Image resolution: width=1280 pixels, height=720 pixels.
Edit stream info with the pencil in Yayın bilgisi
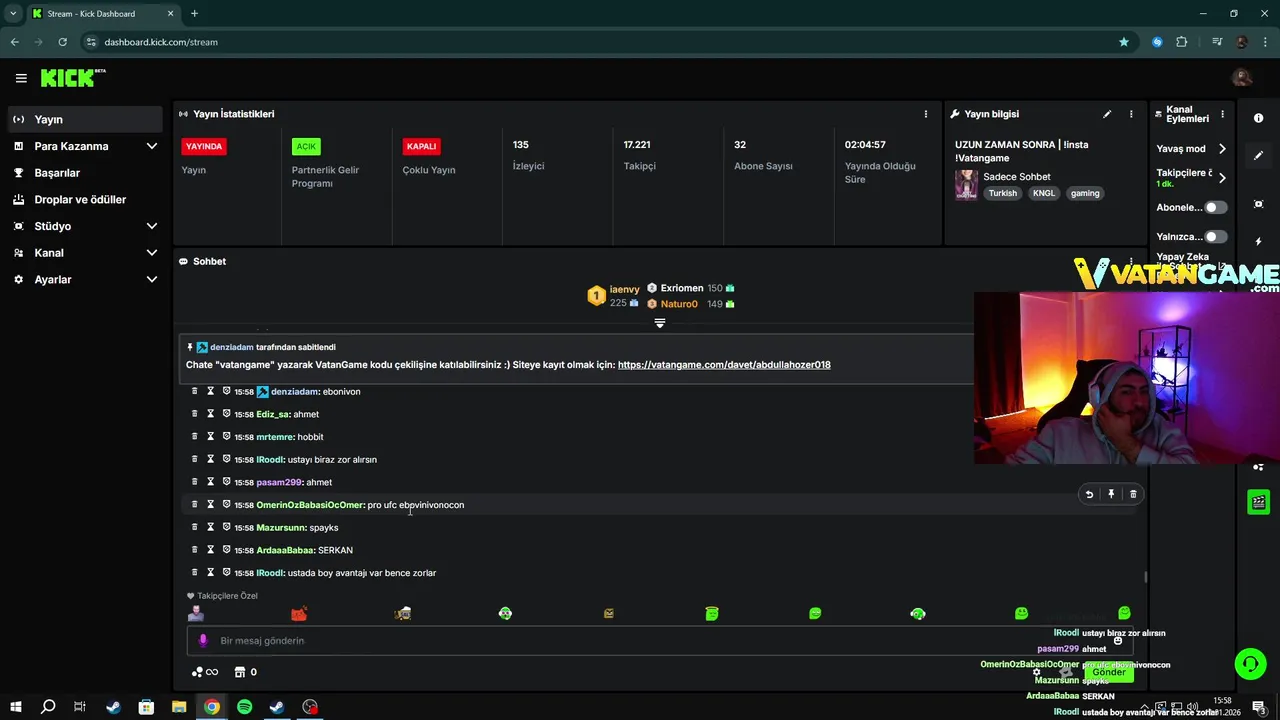tap(1107, 114)
